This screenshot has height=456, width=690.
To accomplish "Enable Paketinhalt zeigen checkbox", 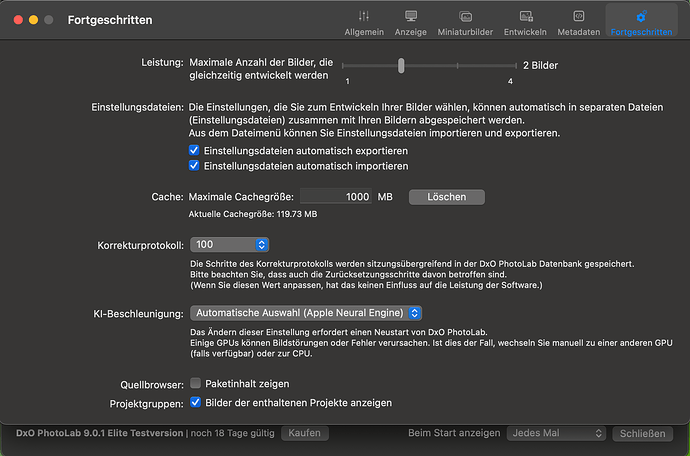I will coord(196,383).
